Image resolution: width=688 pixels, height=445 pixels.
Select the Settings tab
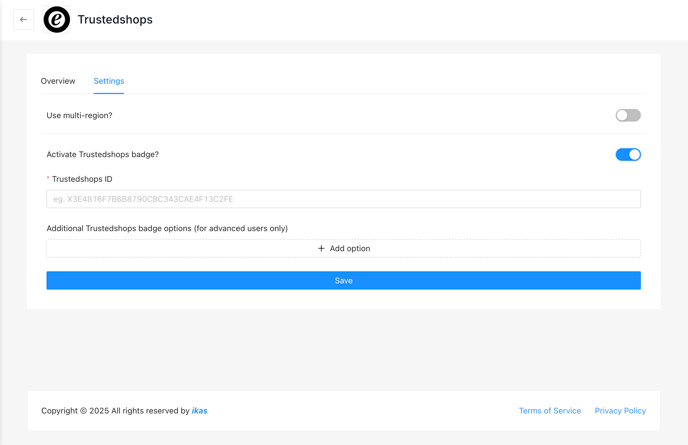109,81
